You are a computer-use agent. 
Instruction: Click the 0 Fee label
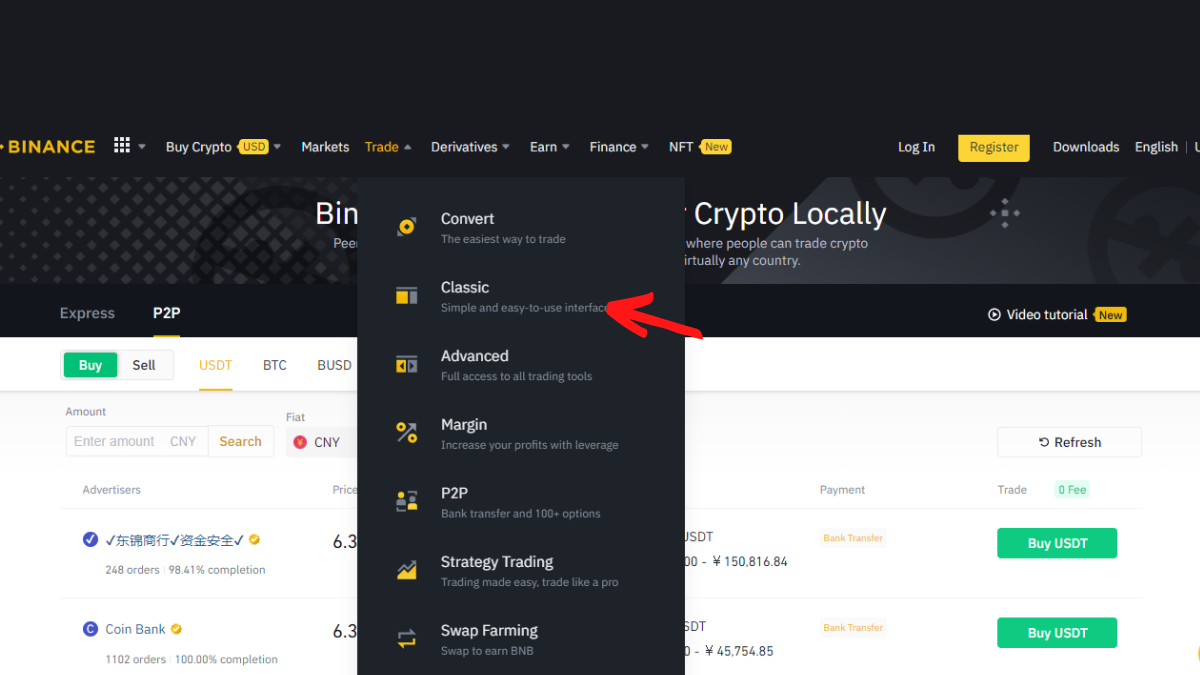1072,490
